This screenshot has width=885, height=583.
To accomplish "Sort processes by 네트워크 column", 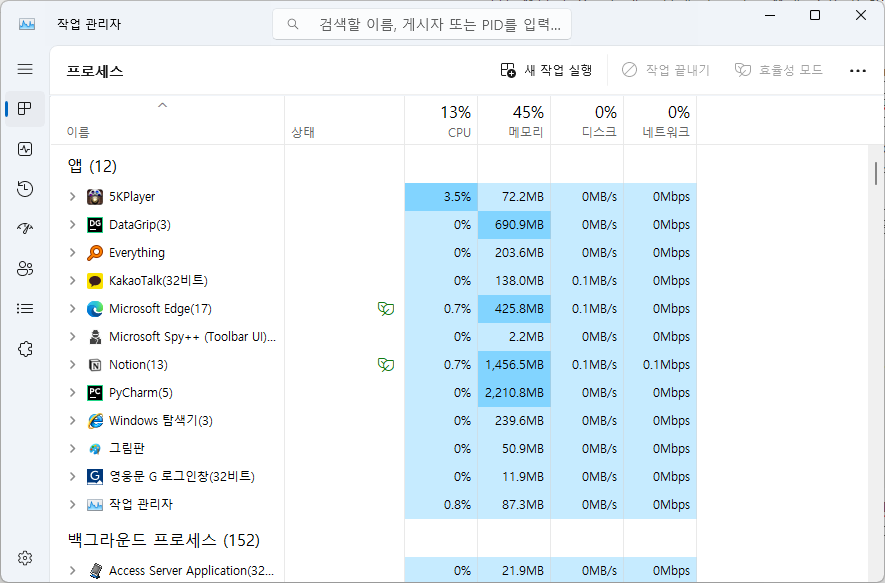I will tap(660, 120).
